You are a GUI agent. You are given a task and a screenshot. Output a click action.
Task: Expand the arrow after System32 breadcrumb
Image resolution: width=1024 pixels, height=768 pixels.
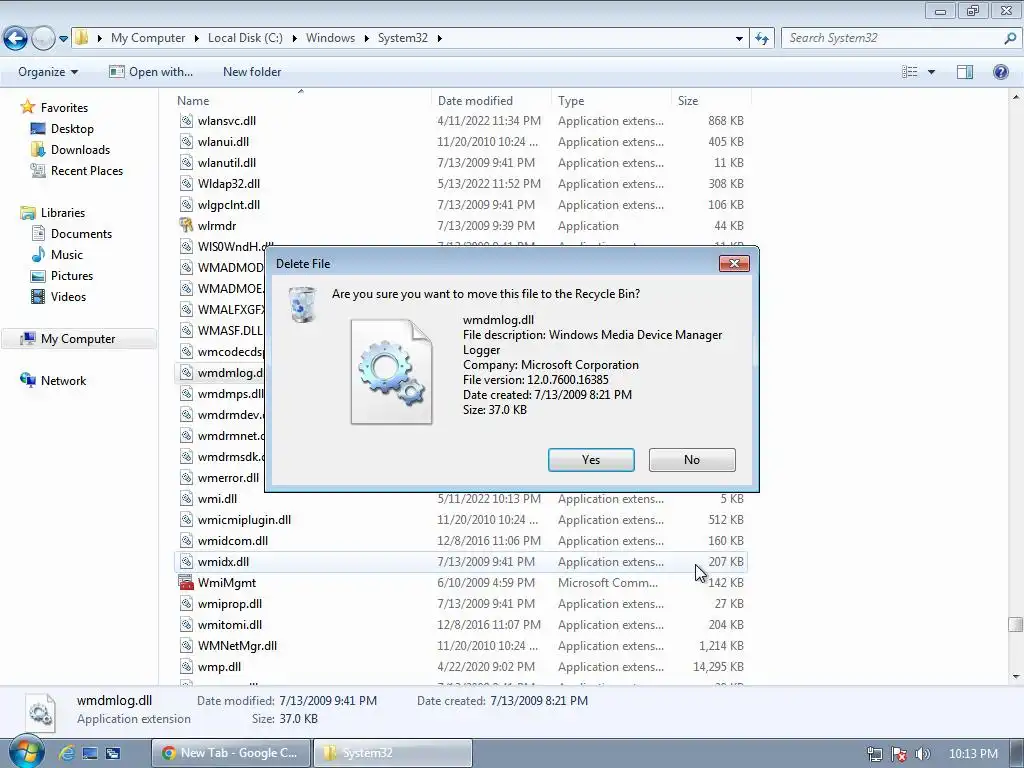(x=440, y=39)
